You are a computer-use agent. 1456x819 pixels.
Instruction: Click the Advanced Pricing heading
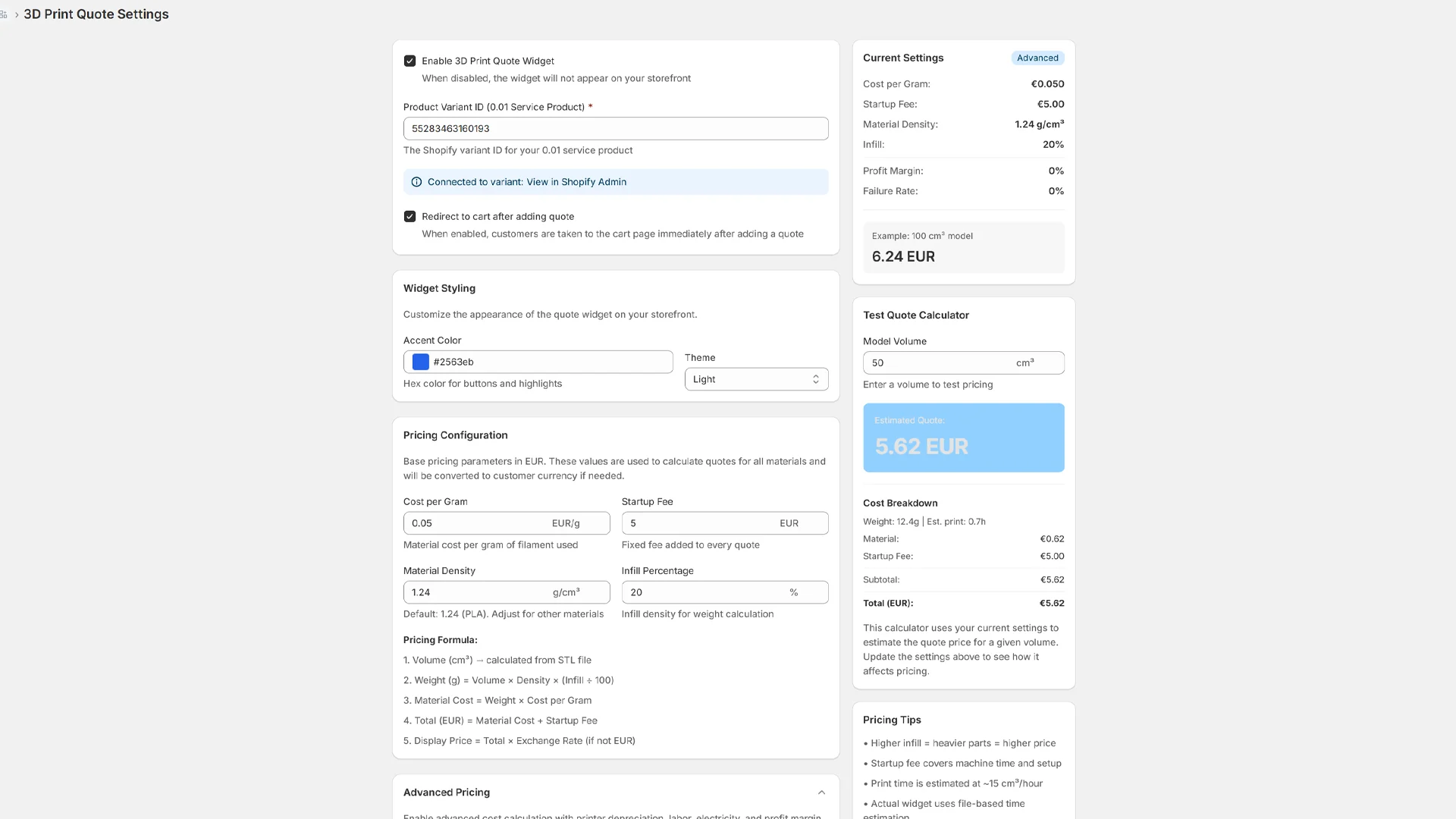pyautogui.click(x=447, y=792)
